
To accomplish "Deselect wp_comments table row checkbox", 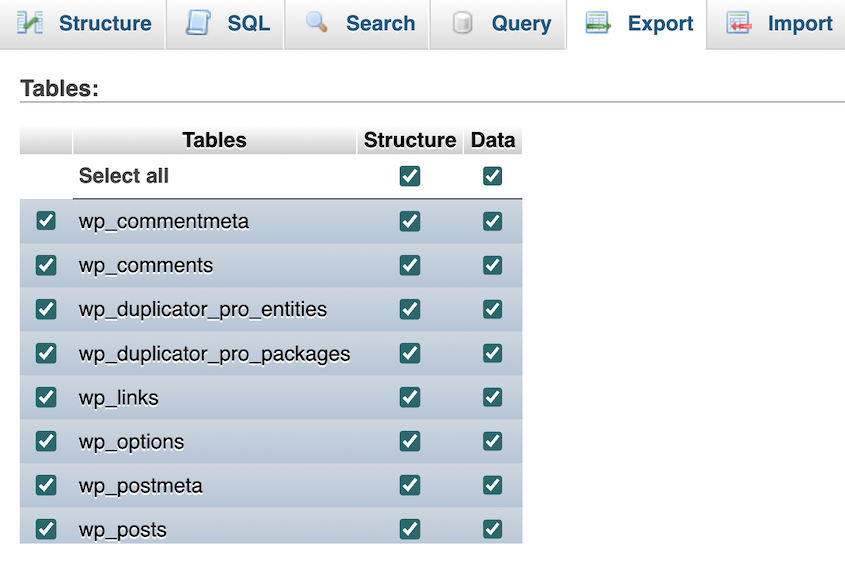I will 46,265.
